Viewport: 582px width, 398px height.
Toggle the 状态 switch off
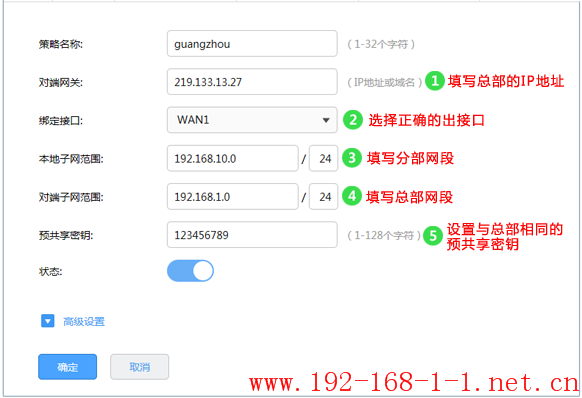[x=190, y=271]
